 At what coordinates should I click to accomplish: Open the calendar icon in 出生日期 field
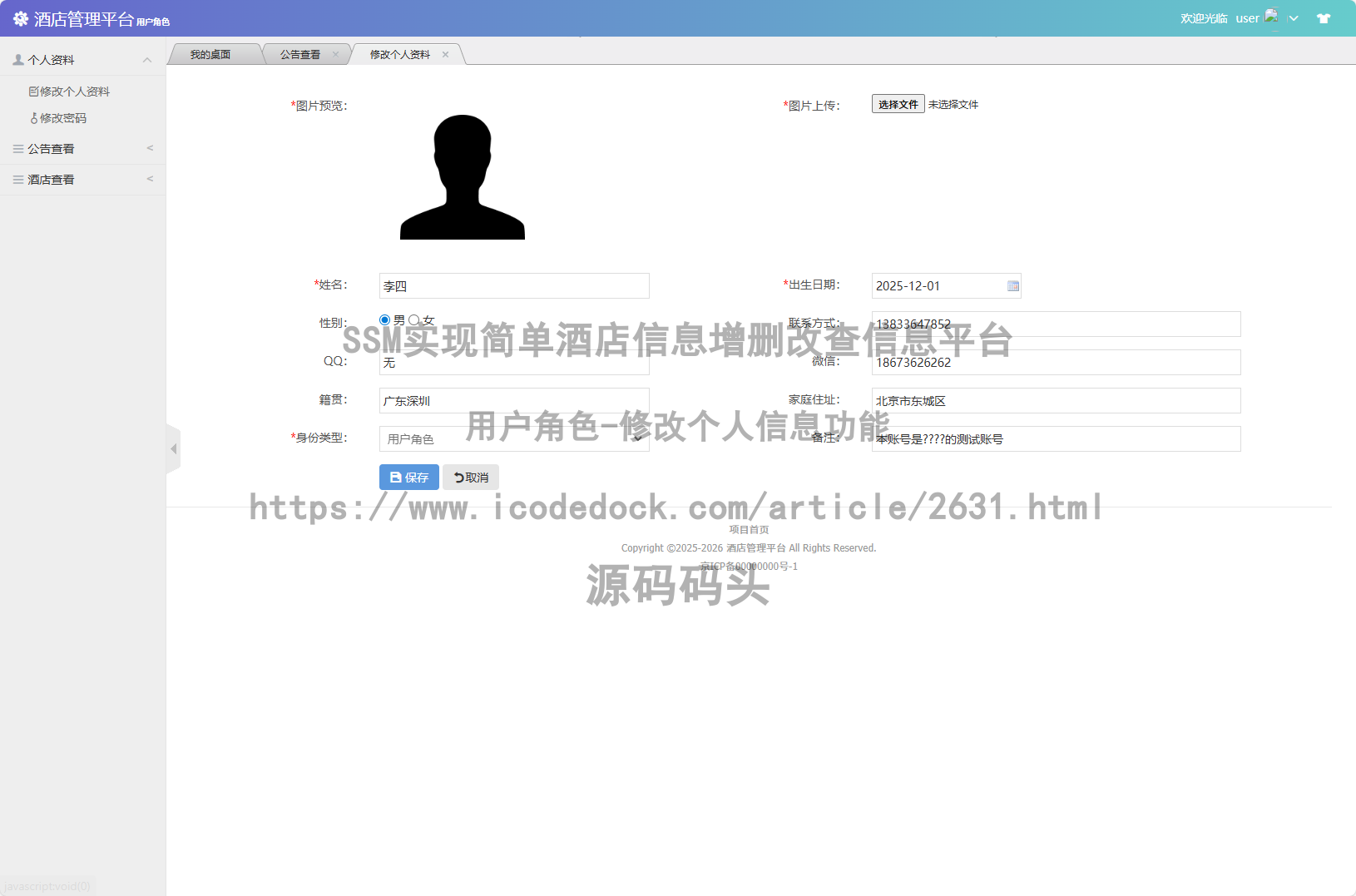(x=1013, y=285)
